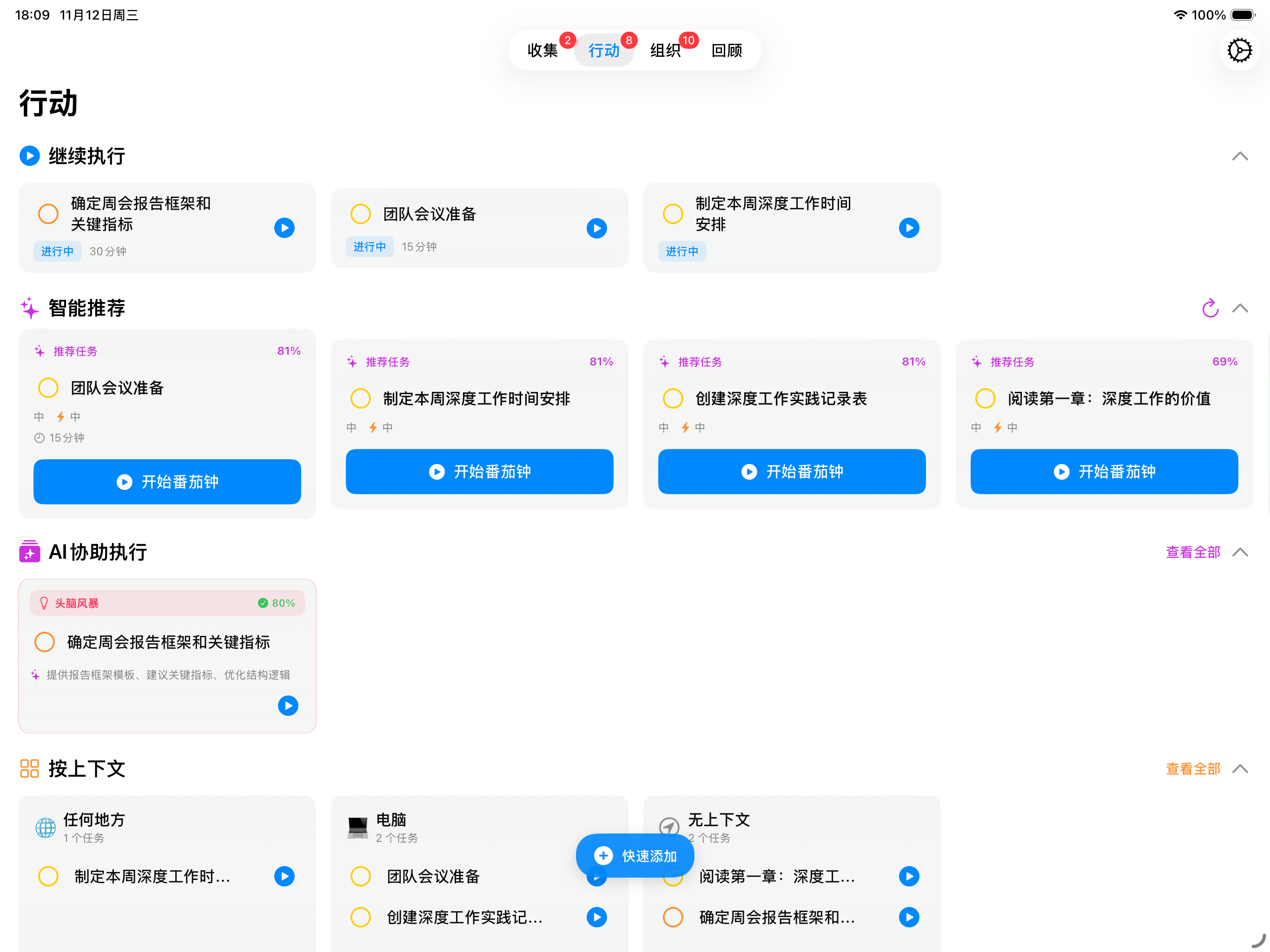Click the laptop icon next to 电脑

click(x=357, y=827)
